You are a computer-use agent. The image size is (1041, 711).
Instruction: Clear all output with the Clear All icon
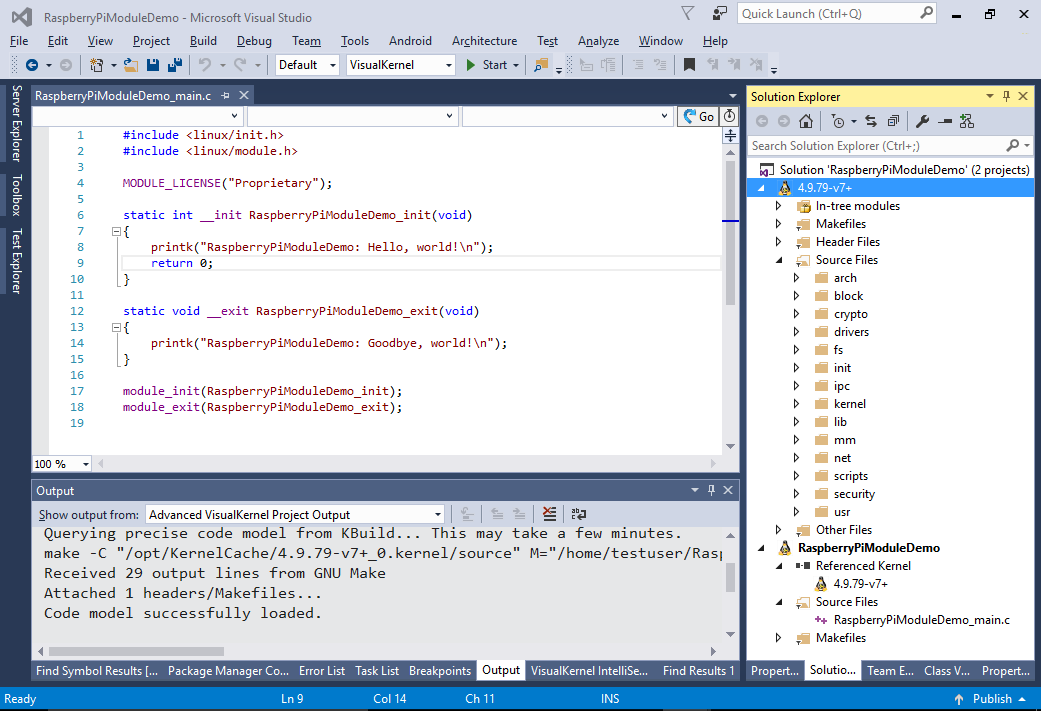click(x=550, y=514)
